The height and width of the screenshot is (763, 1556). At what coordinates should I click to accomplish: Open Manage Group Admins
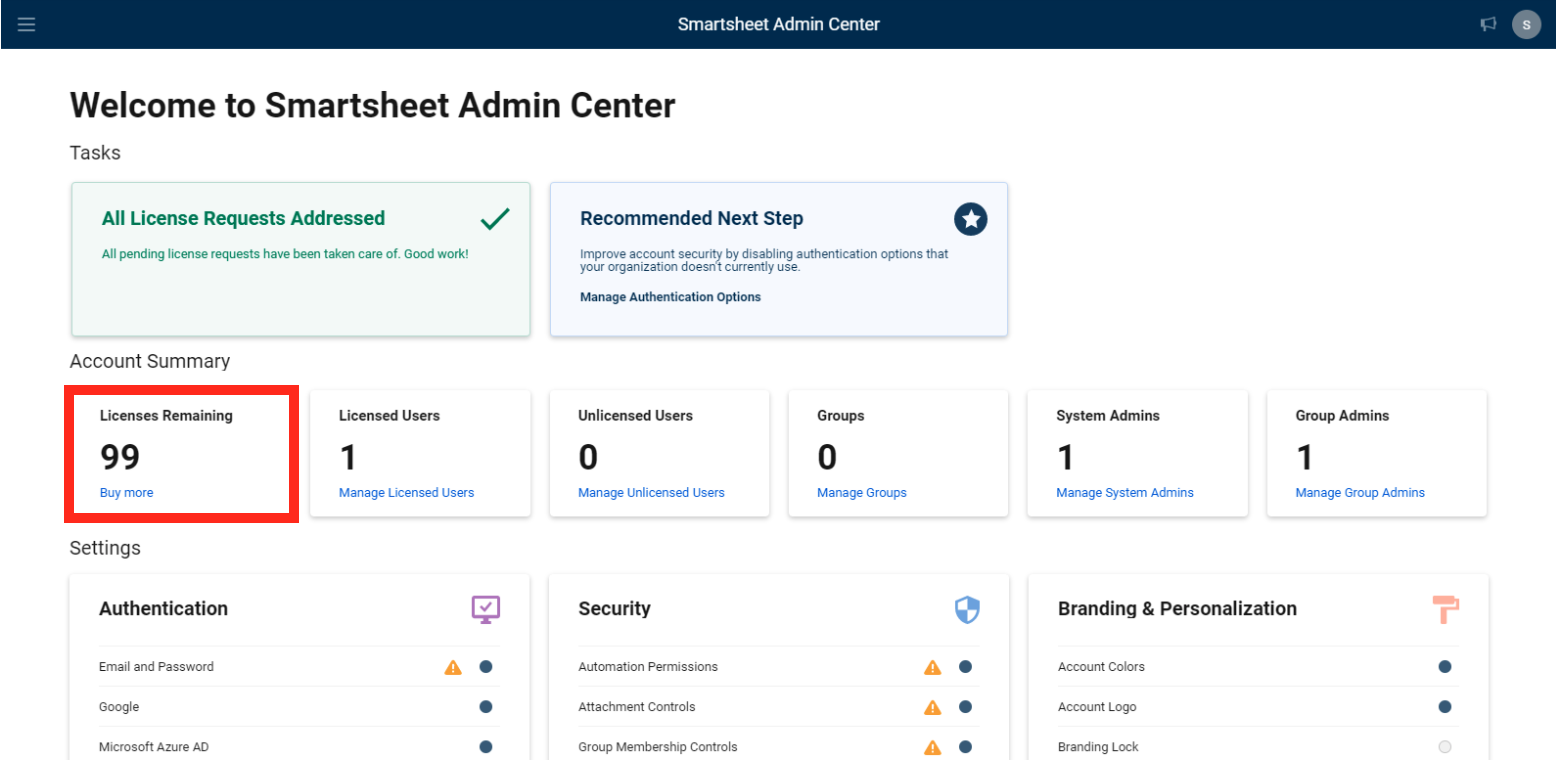tap(1360, 493)
